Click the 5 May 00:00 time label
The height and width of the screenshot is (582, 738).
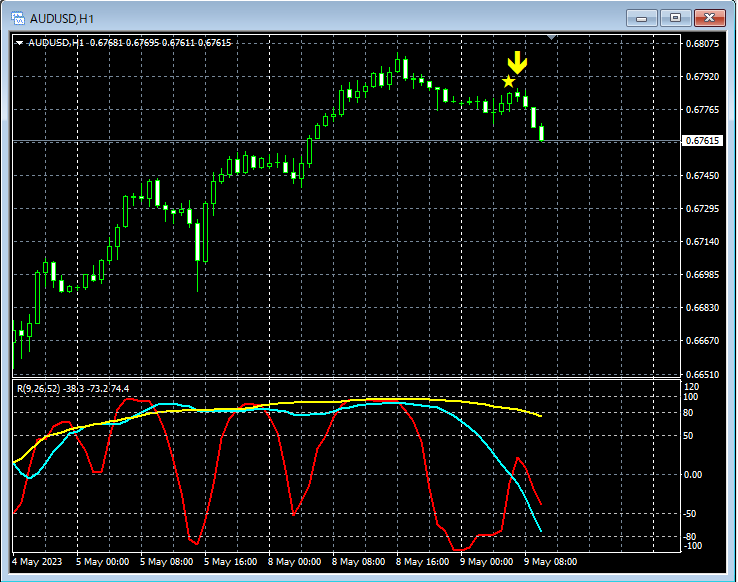click(102, 562)
